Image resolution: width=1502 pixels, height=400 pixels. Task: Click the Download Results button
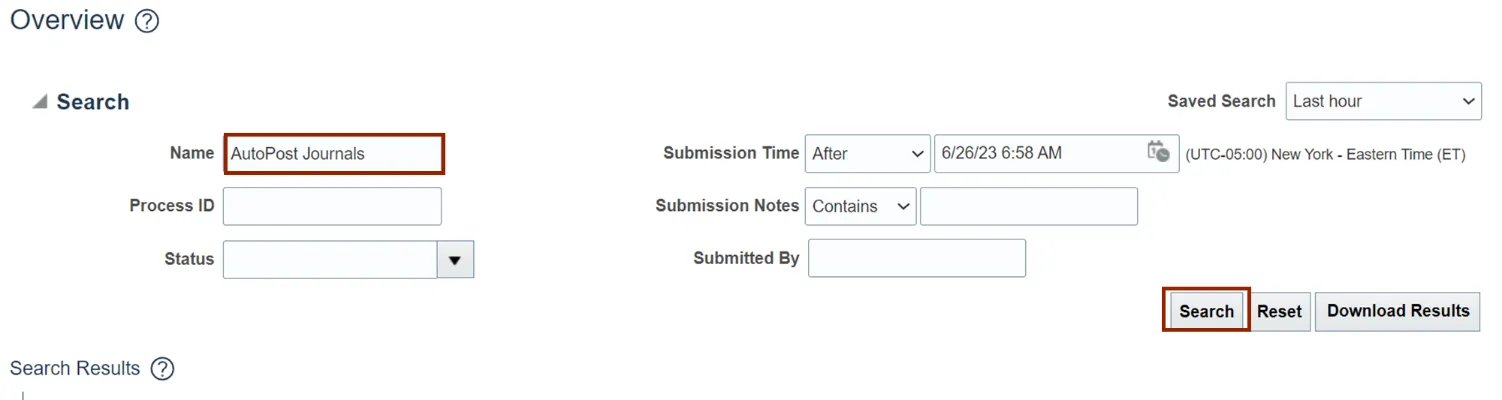tap(1397, 311)
